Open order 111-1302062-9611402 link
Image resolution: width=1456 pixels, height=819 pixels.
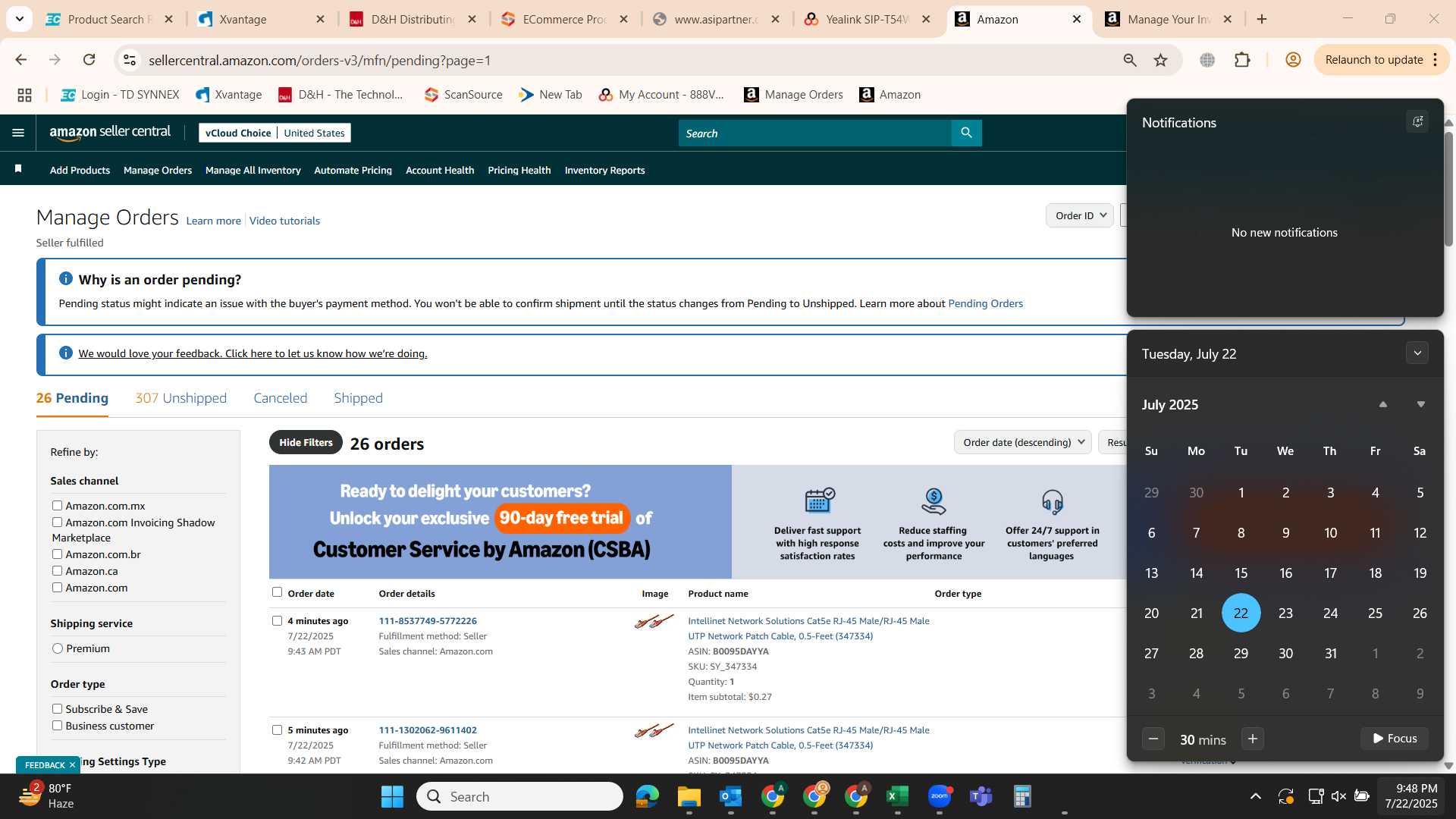tap(428, 730)
